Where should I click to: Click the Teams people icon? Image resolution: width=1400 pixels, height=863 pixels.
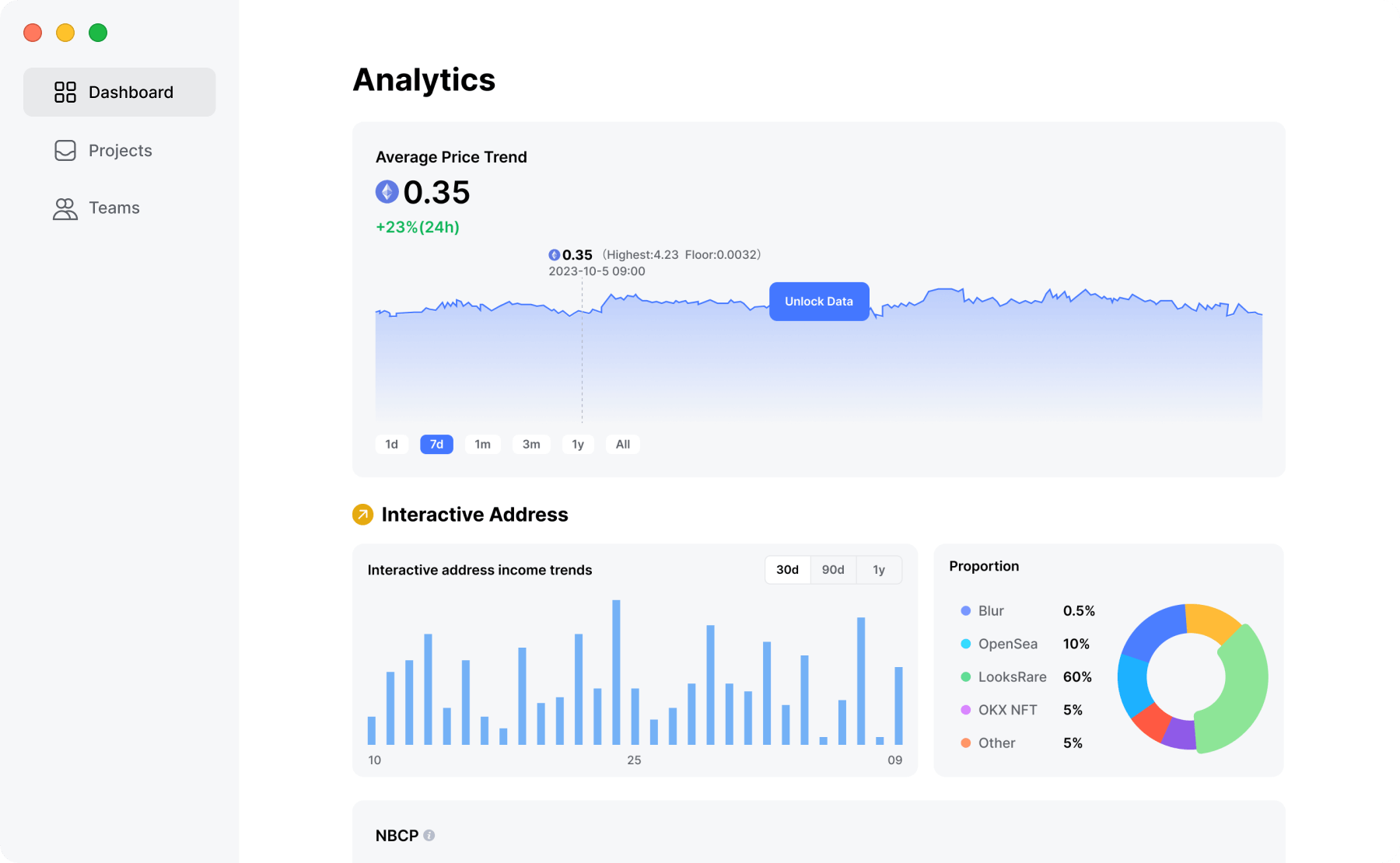pyautogui.click(x=65, y=208)
